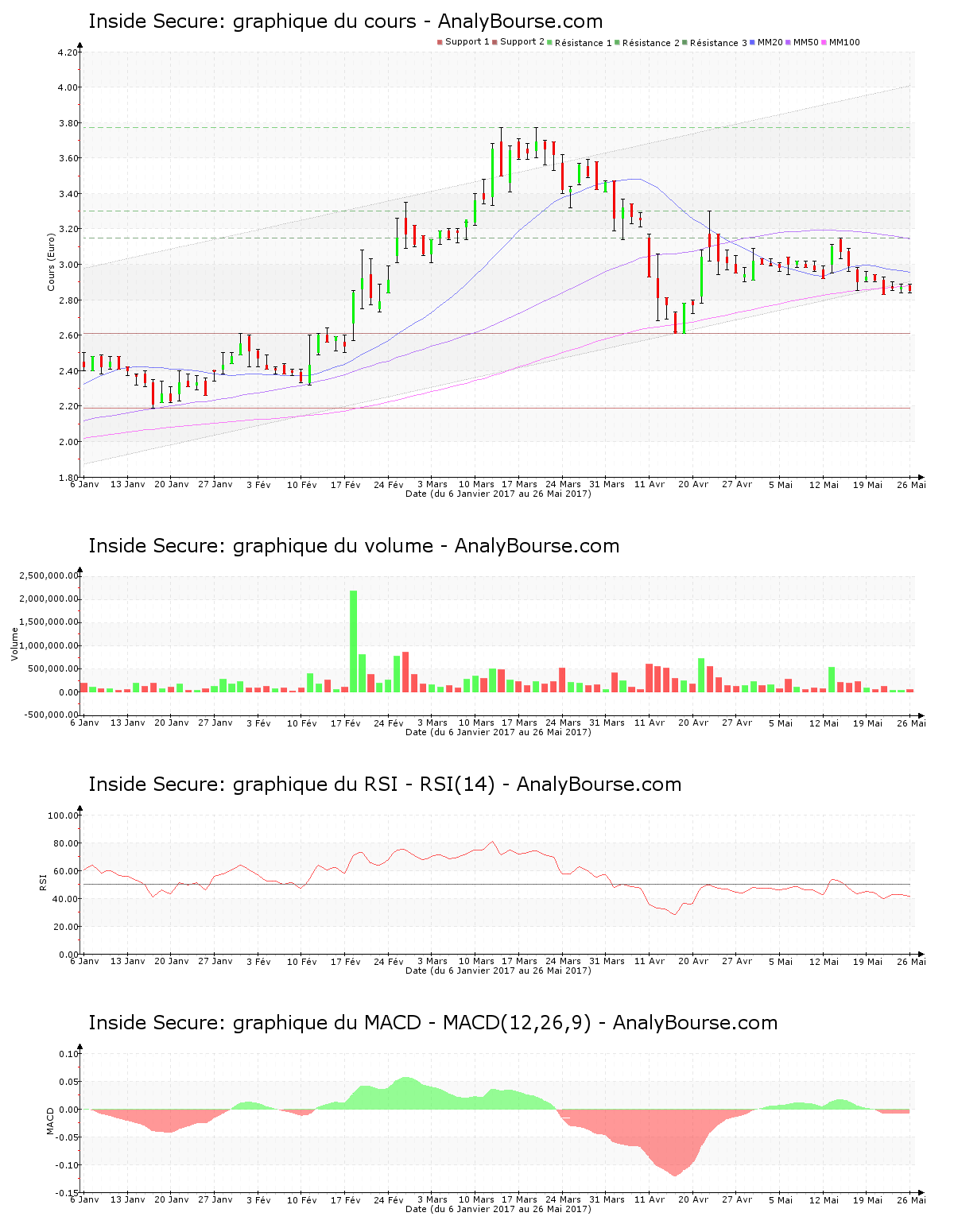954x1232 pixels.
Task: Click the 'RSI' vertical axis label
Action: (x=43, y=881)
